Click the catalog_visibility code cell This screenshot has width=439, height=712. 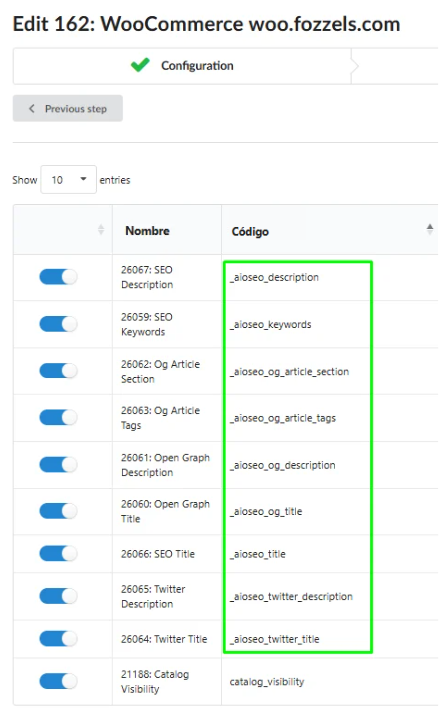tap(267, 682)
